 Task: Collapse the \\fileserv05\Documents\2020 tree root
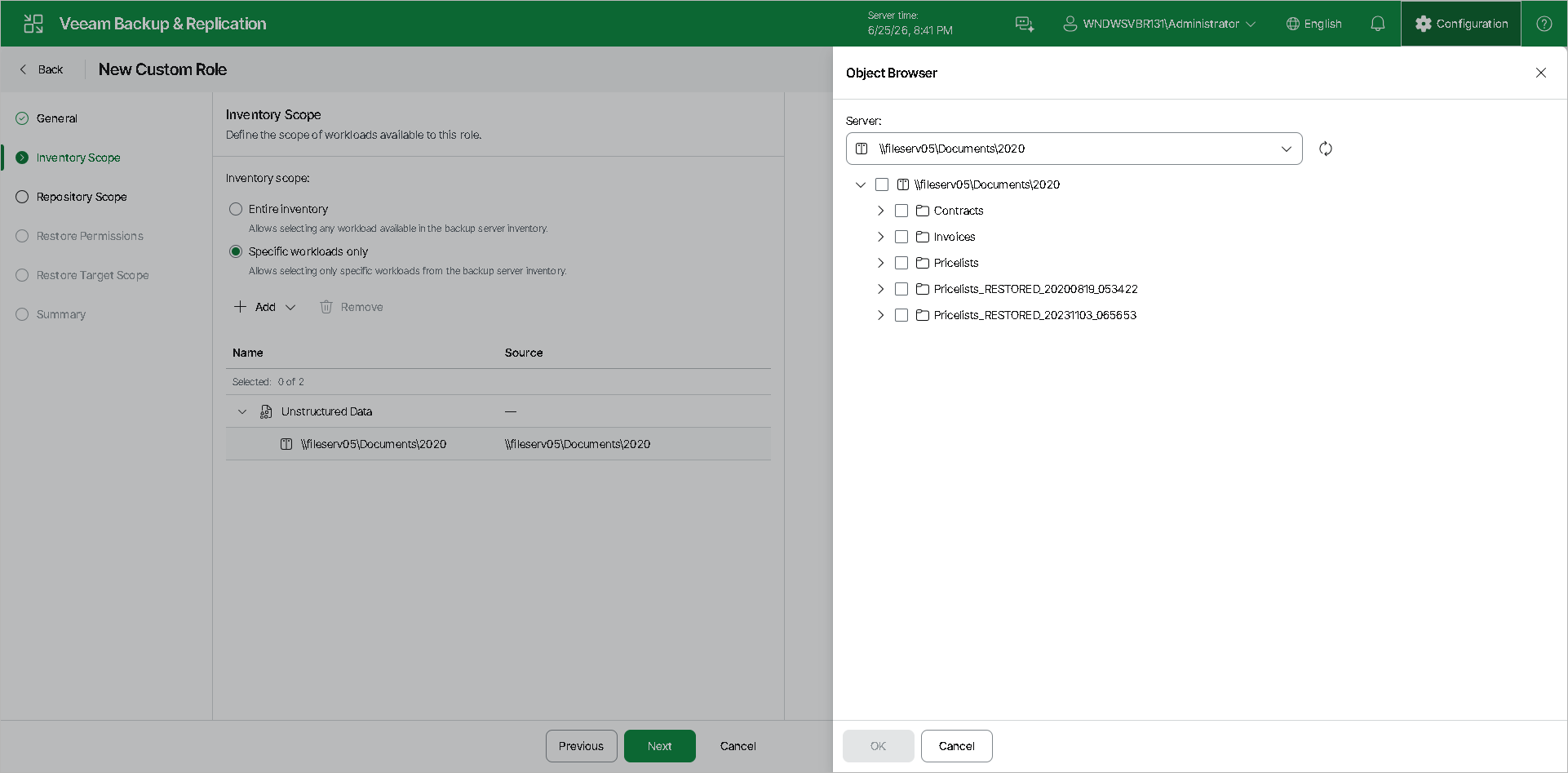coord(861,184)
